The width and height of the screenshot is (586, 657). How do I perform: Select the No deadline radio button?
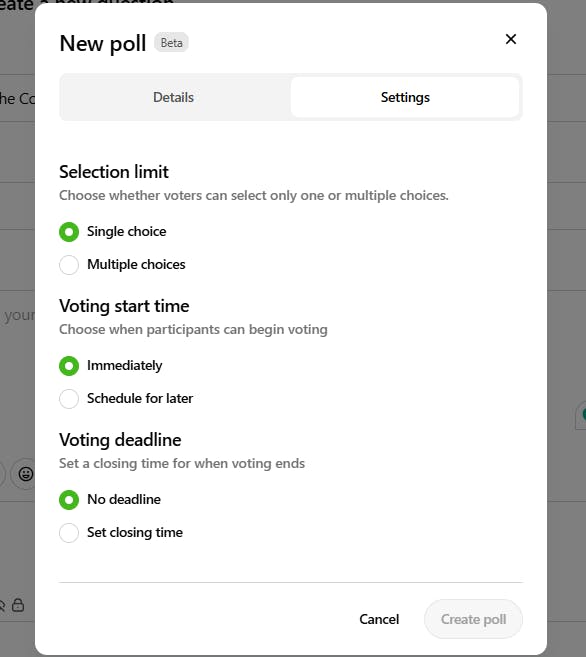[69, 500]
